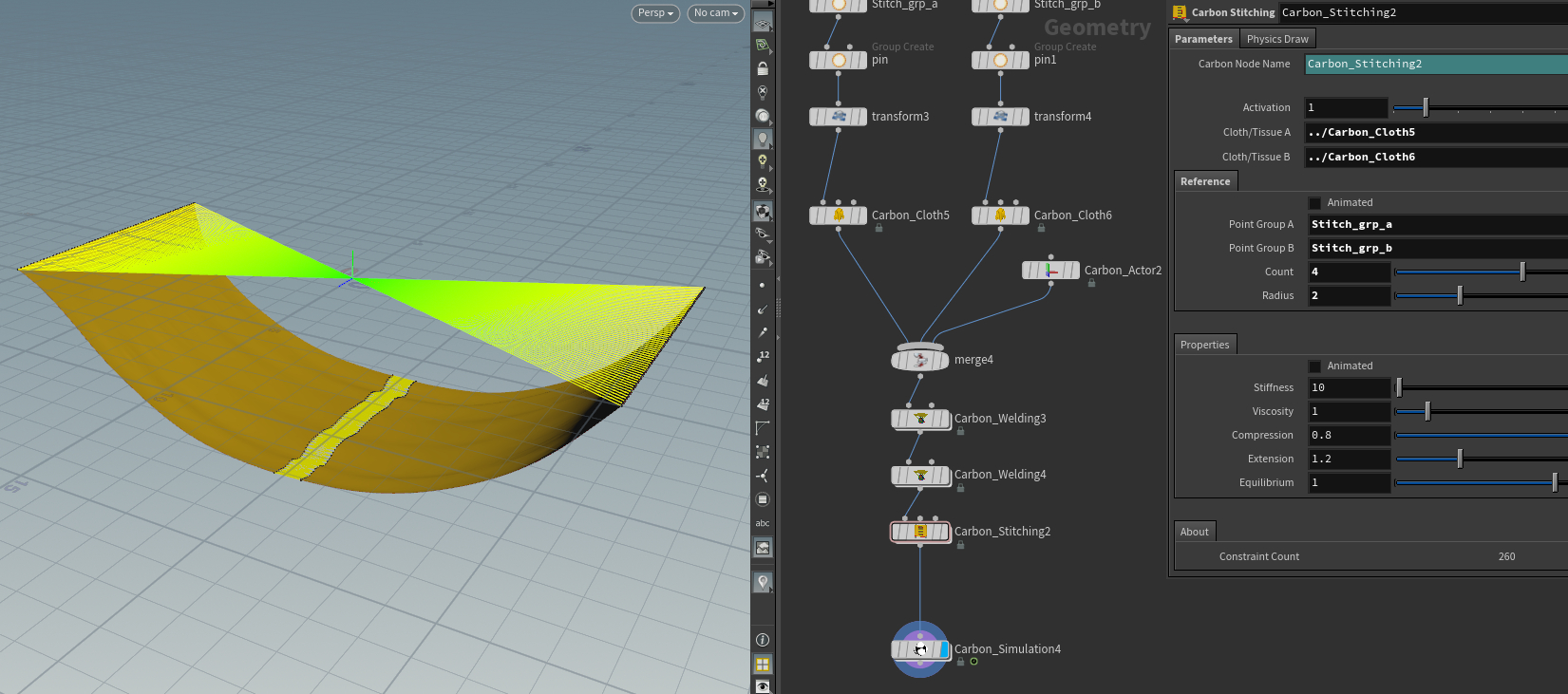Click the Stiffness slider handle
This screenshot has height=694, width=1568.
tap(1399, 387)
